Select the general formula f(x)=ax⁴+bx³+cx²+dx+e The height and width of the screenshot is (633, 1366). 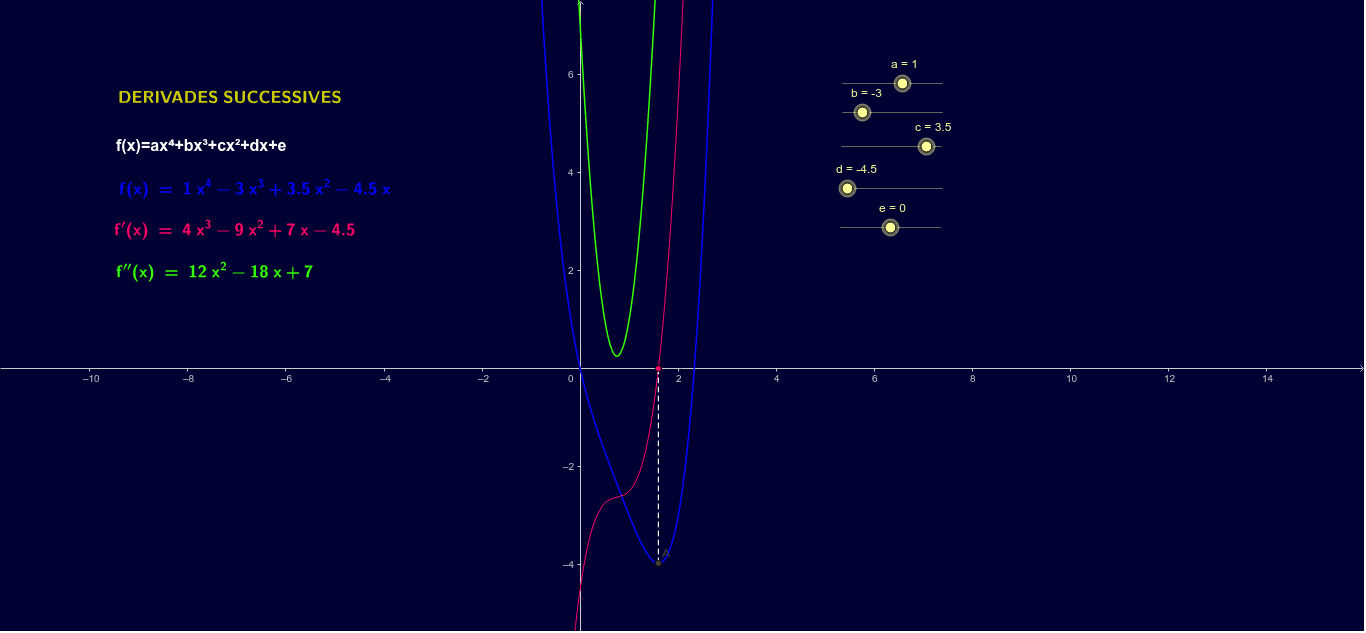(201, 145)
